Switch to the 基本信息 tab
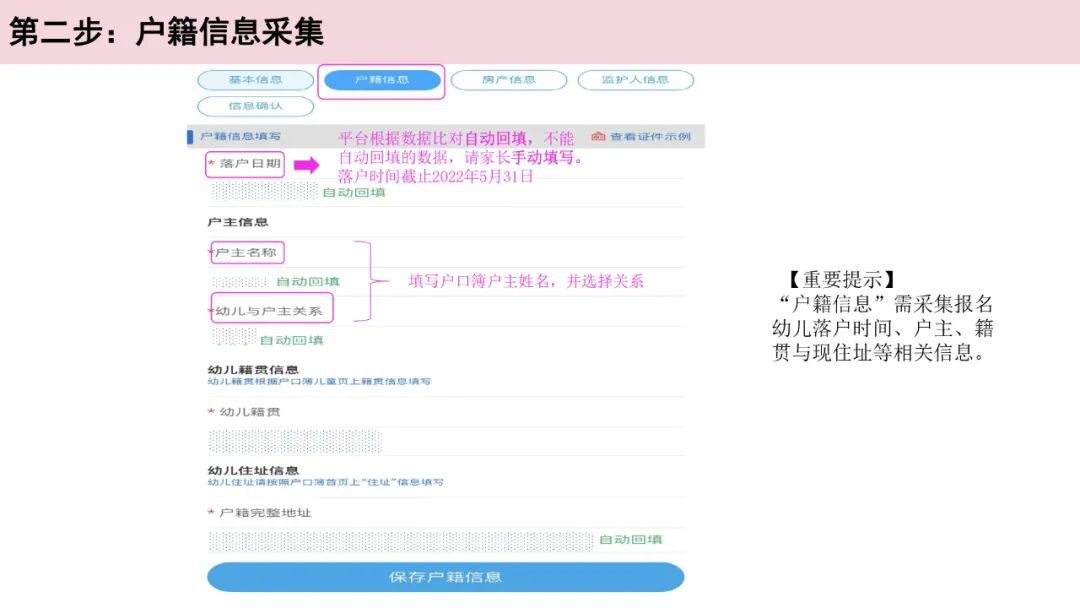 coord(255,80)
